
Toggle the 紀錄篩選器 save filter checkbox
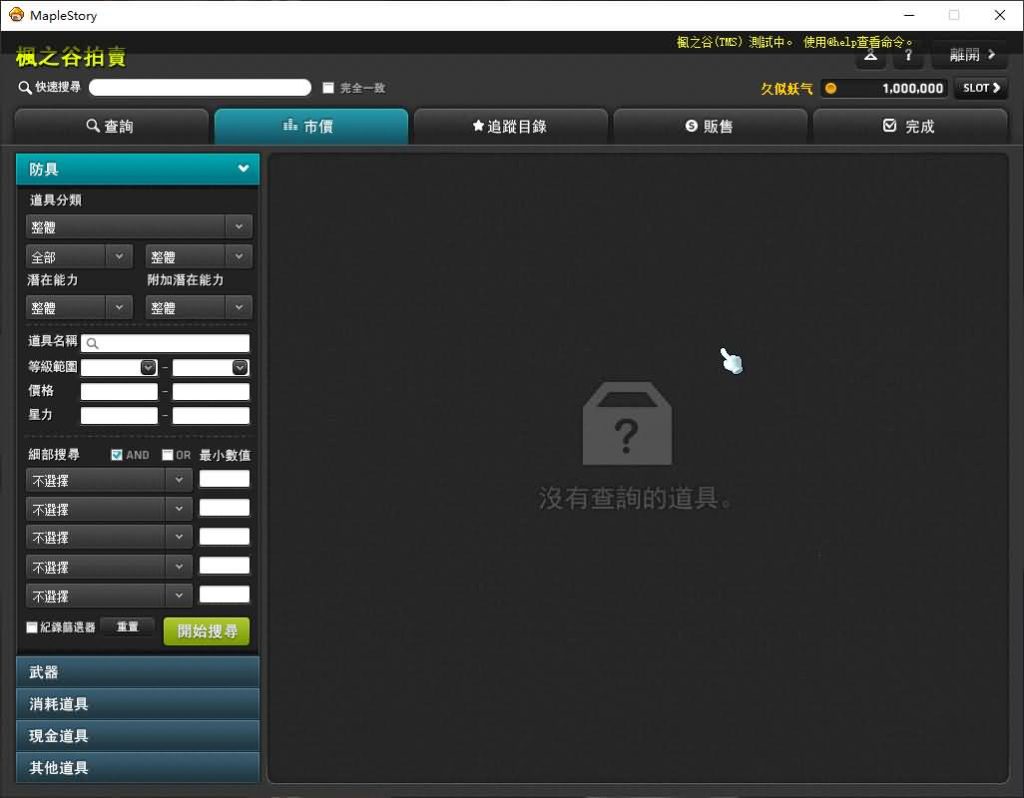[x=31, y=627]
